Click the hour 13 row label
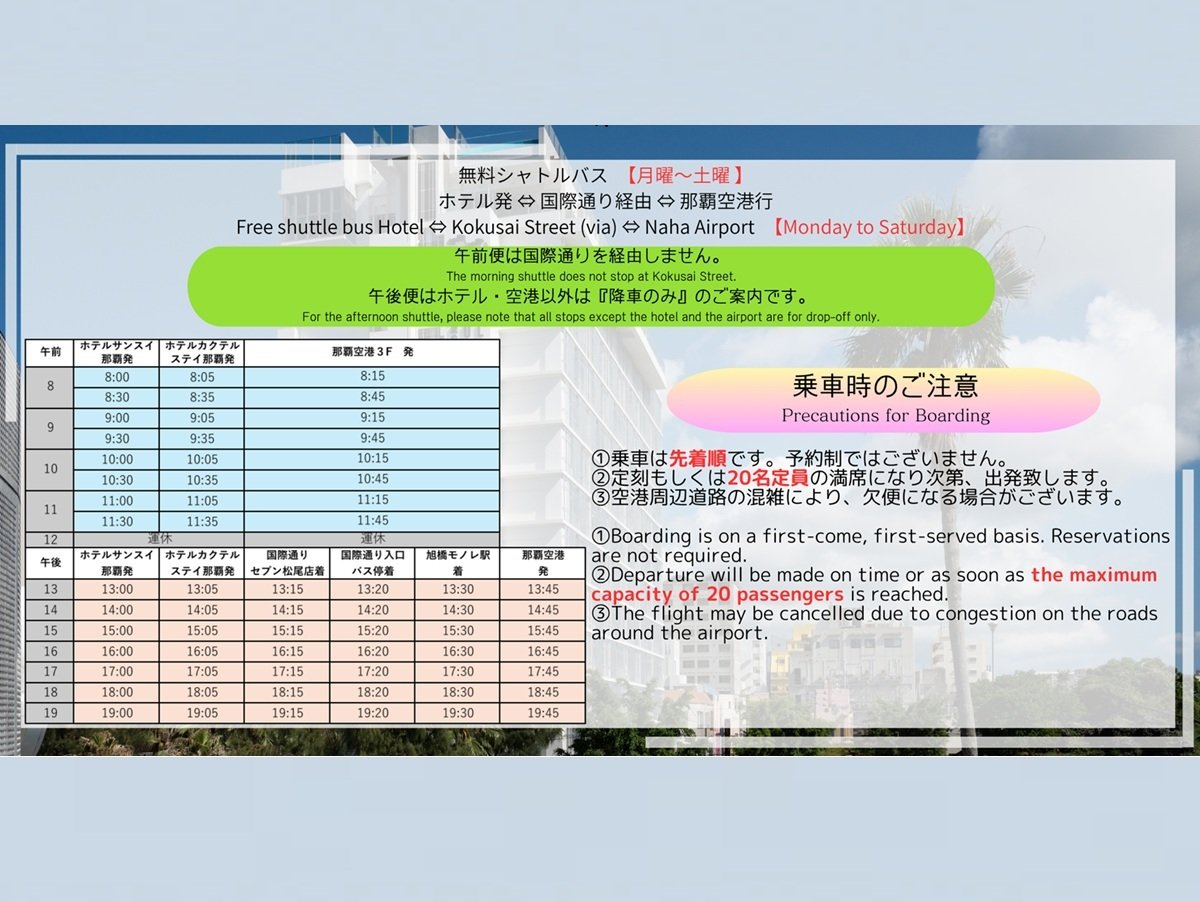 50,589
